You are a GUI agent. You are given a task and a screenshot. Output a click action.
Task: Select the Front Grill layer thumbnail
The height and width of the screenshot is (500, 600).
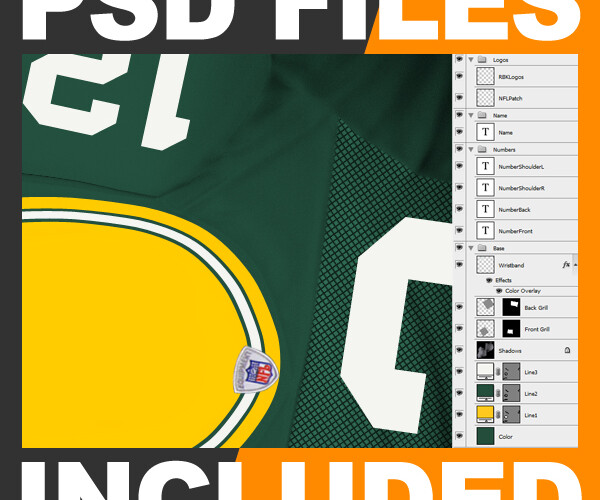tap(485, 329)
